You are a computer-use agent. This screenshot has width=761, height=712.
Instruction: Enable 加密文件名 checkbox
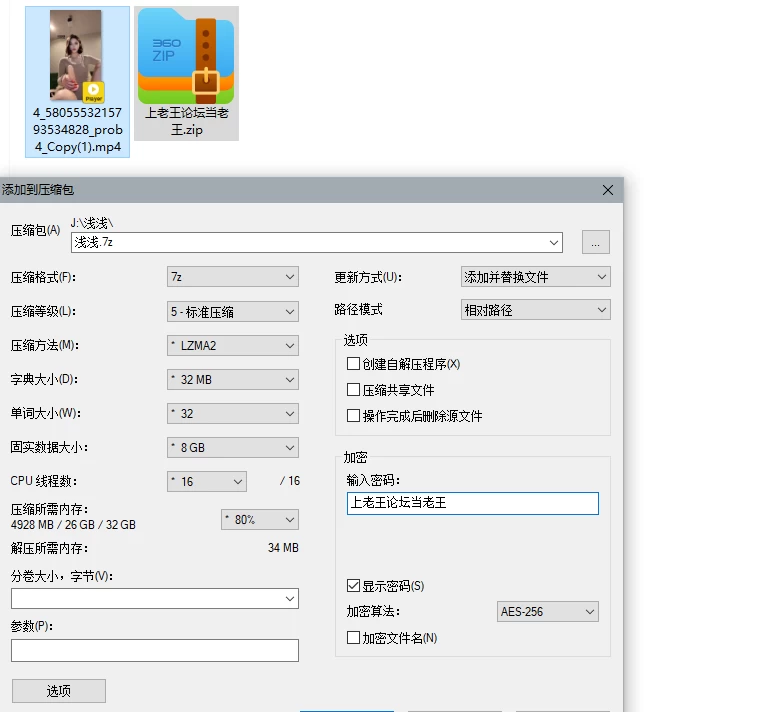[x=353, y=637]
